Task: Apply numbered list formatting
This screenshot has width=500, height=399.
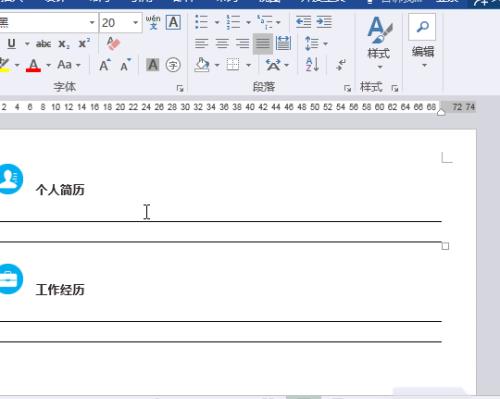Action: pos(233,22)
